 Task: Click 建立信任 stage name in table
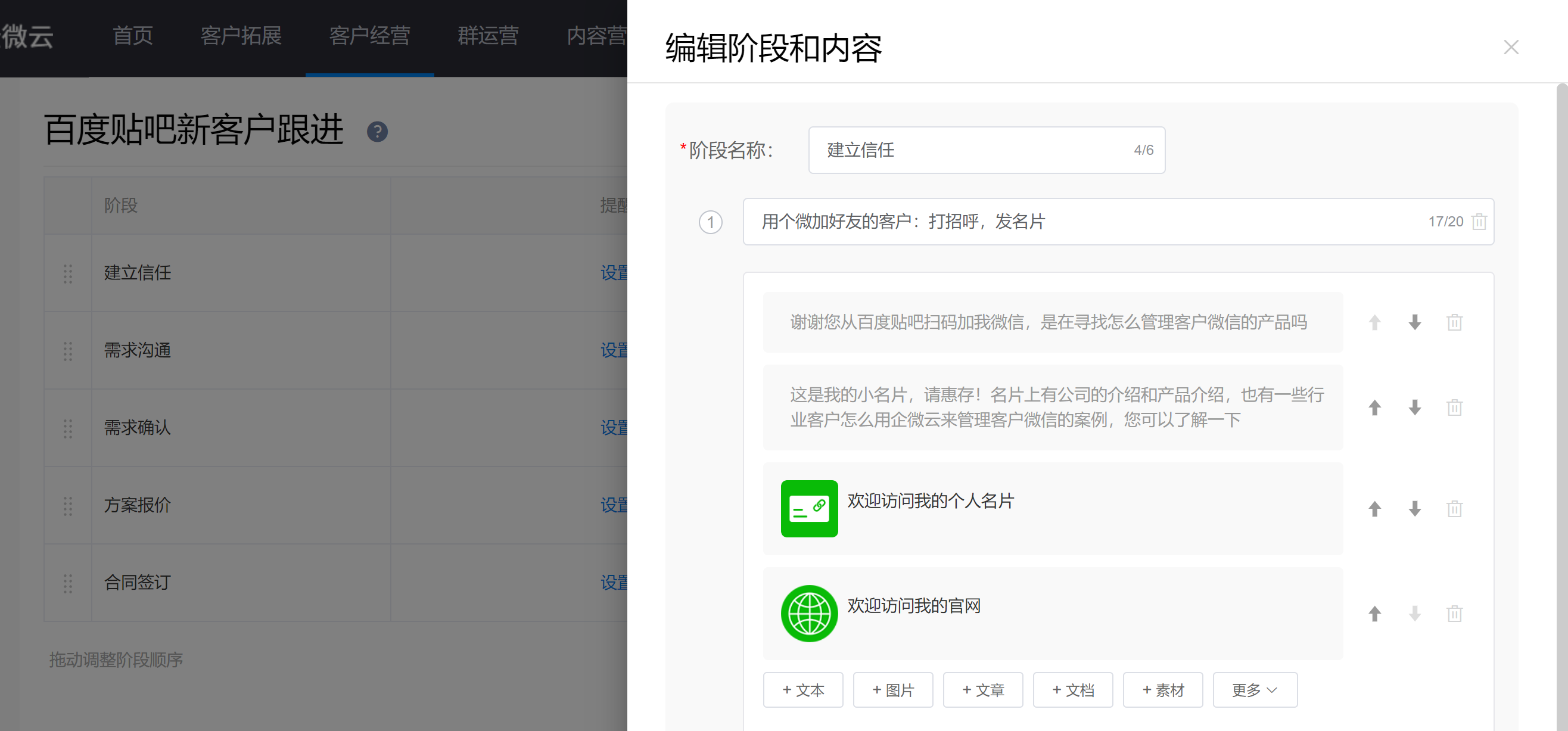point(138,273)
